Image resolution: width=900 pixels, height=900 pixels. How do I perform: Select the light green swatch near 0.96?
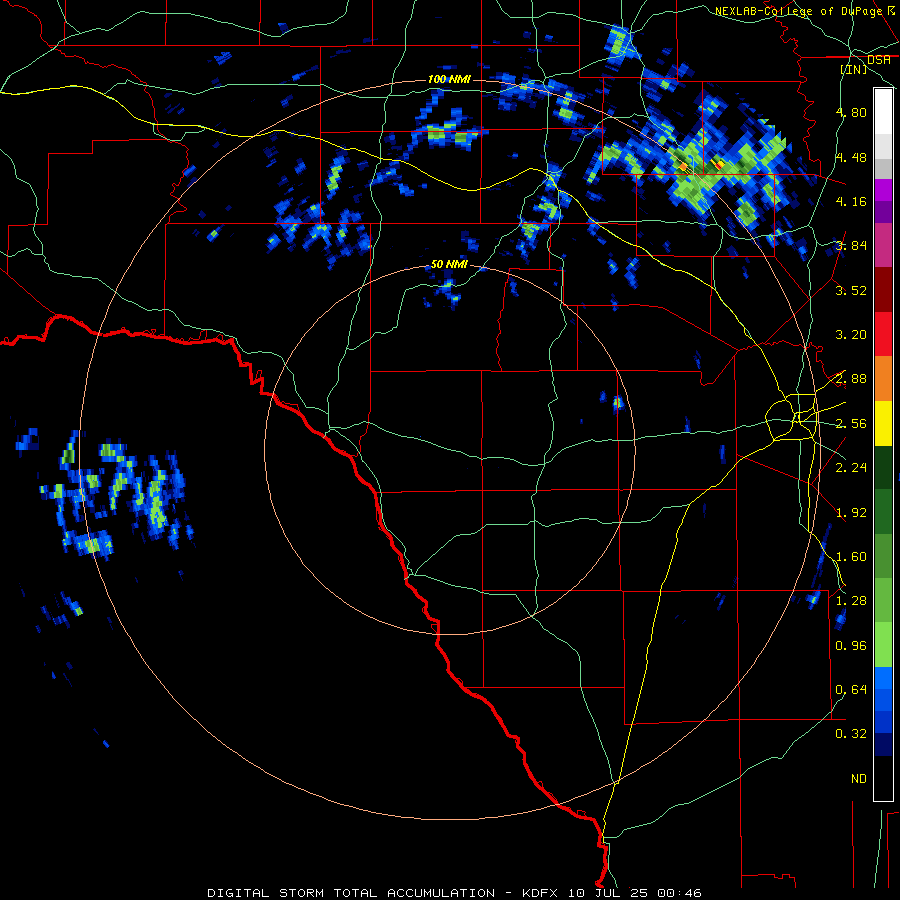[883, 645]
